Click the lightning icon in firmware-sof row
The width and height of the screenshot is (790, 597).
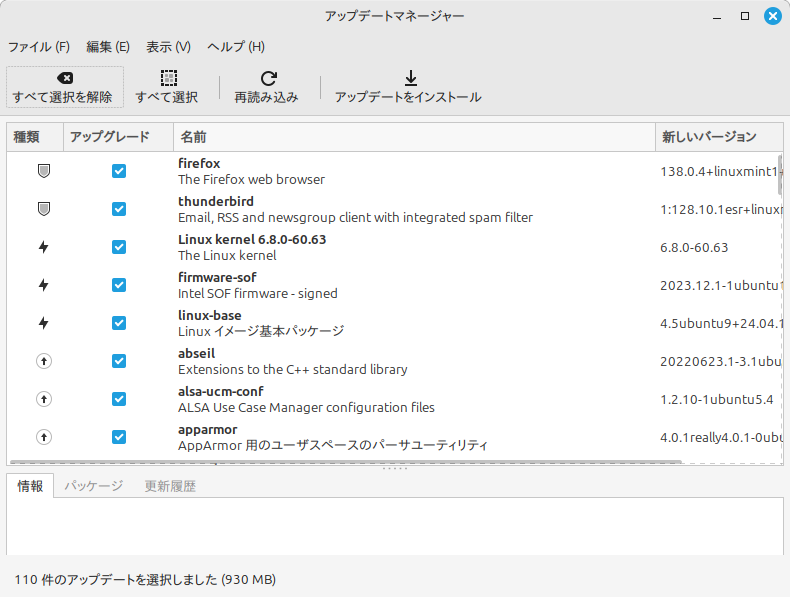click(x=44, y=285)
